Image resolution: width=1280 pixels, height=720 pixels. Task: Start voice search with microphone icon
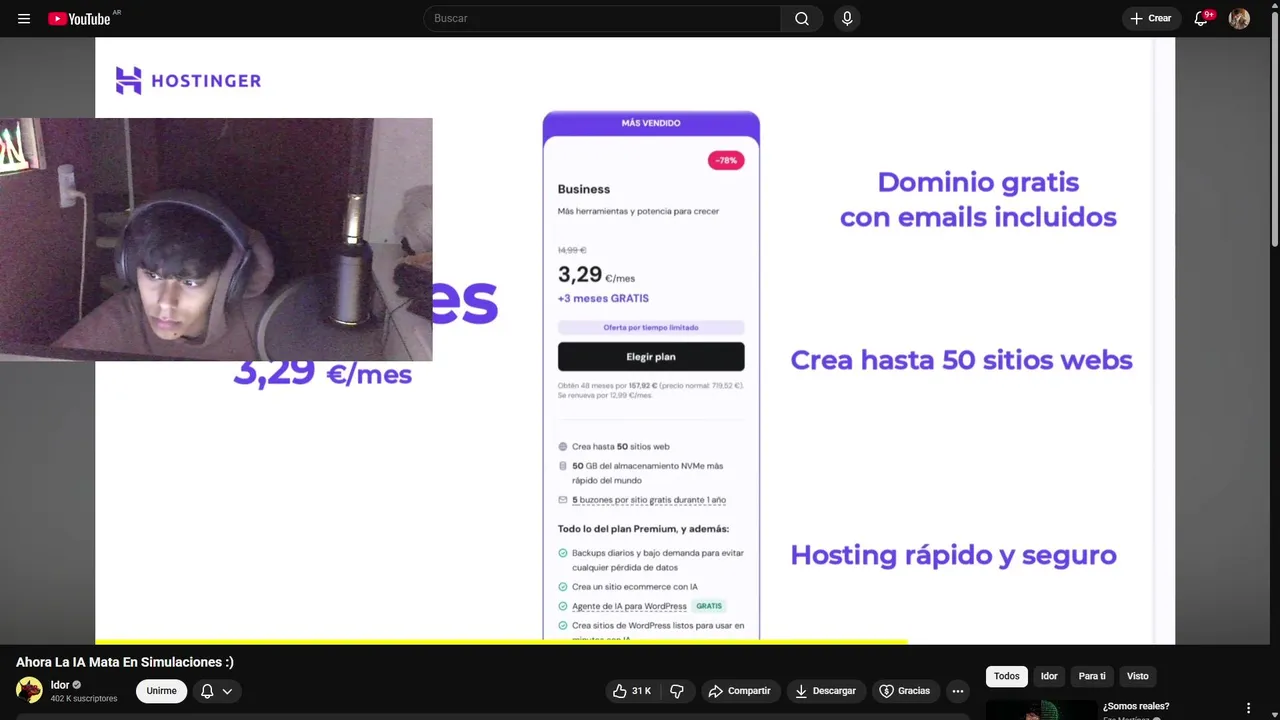point(847,18)
